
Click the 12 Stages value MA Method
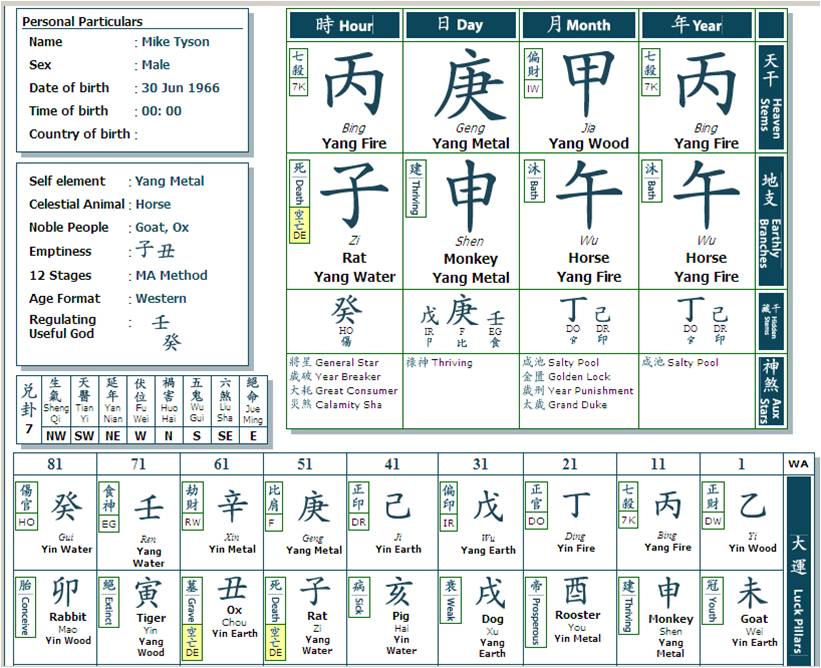point(172,275)
